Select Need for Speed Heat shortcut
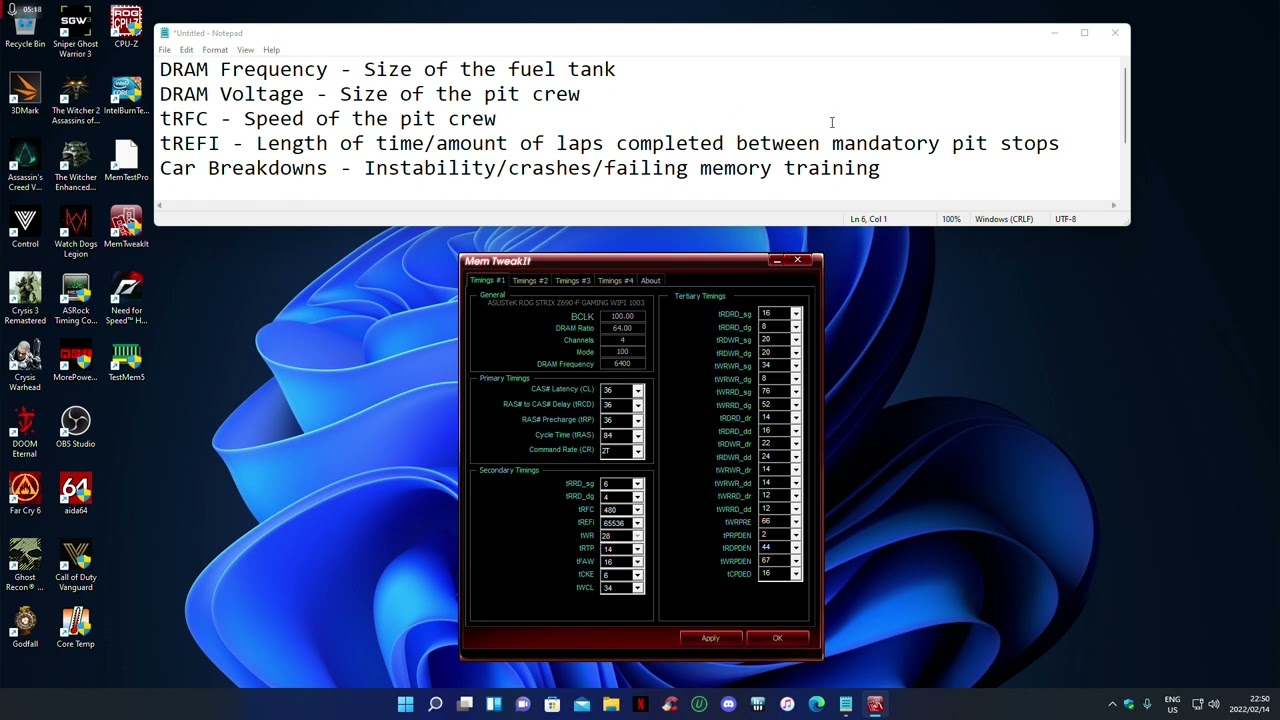 point(126,299)
